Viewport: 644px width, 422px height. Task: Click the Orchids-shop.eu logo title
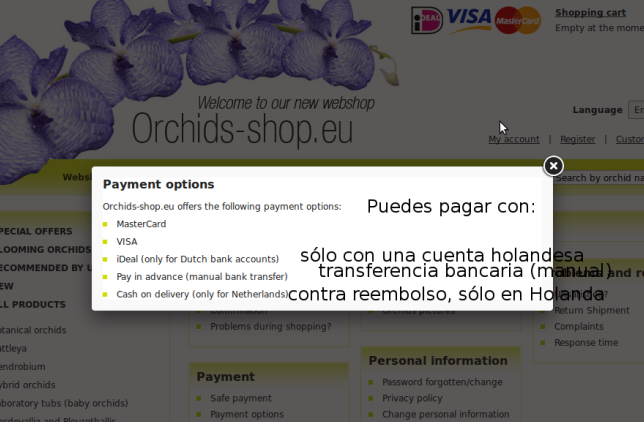click(x=242, y=128)
